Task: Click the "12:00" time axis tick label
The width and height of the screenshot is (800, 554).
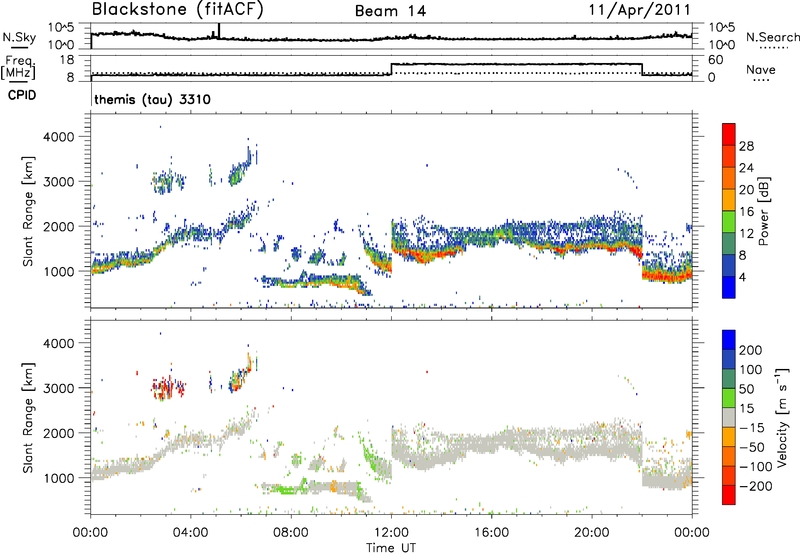Action: [x=391, y=533]
